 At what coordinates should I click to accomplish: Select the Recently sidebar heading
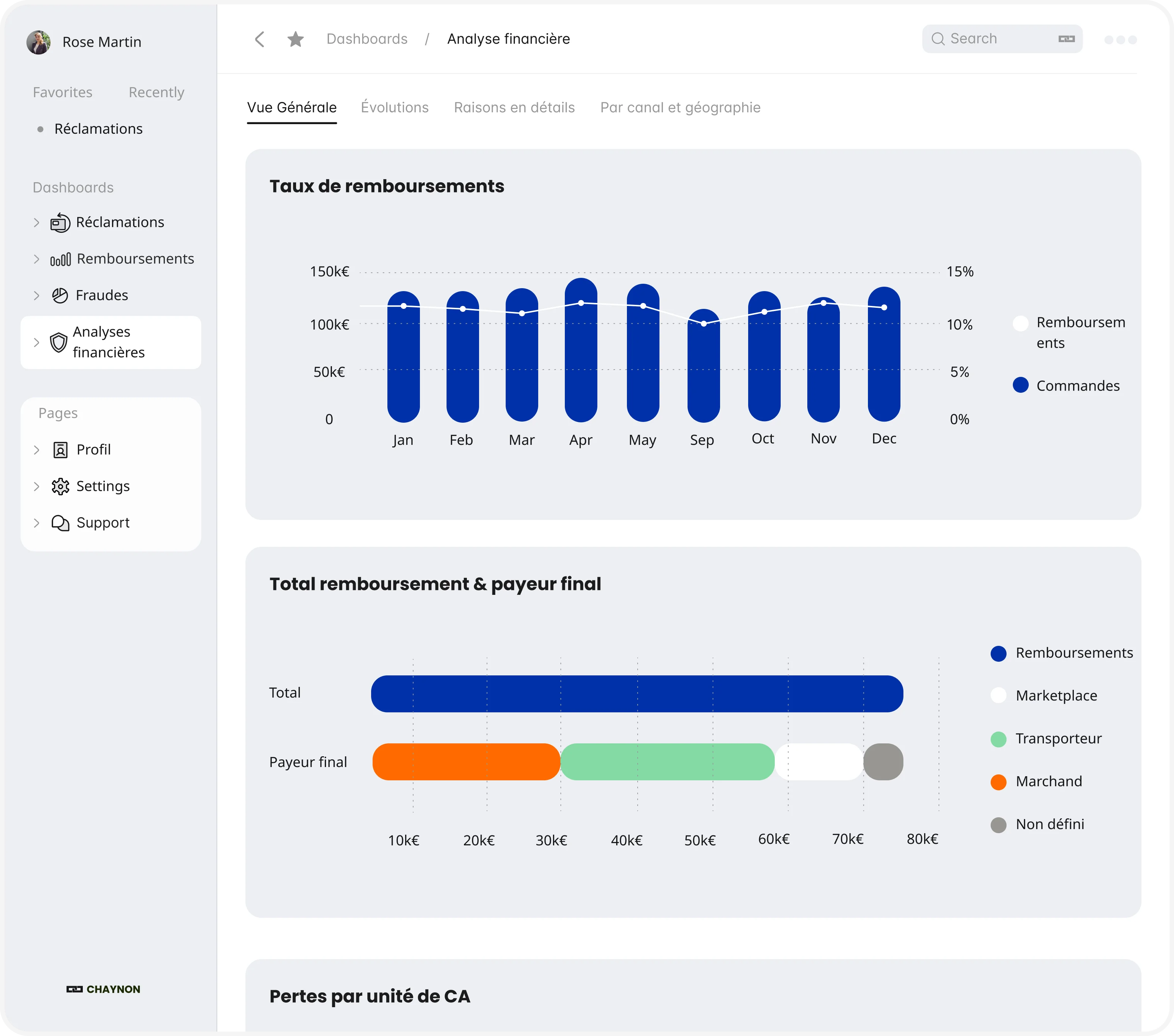click(156, 92)
